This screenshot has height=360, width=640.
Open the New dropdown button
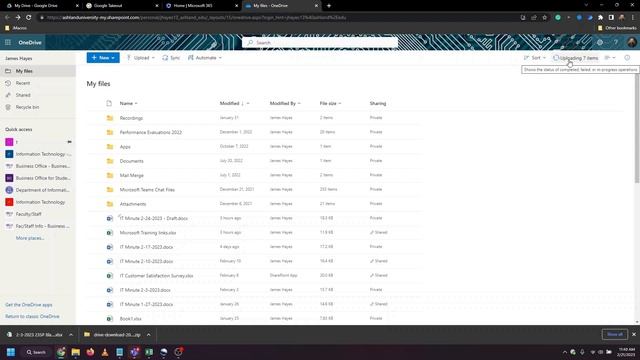(x=103, y=58)
